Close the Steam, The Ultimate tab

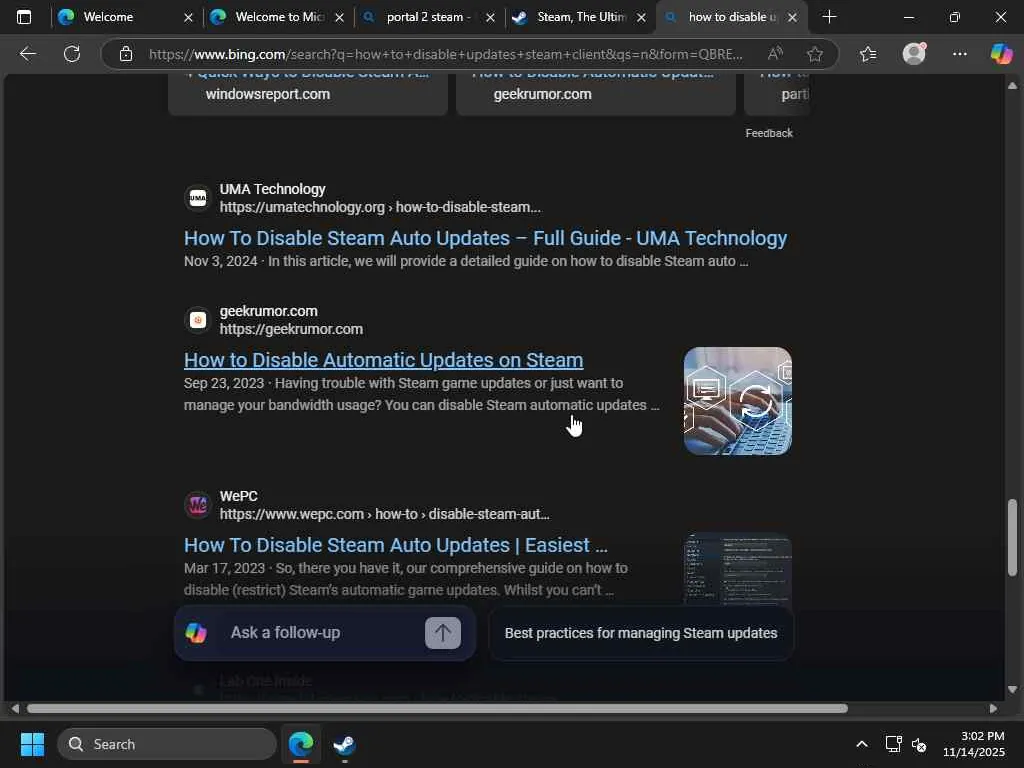click(641, 18)
